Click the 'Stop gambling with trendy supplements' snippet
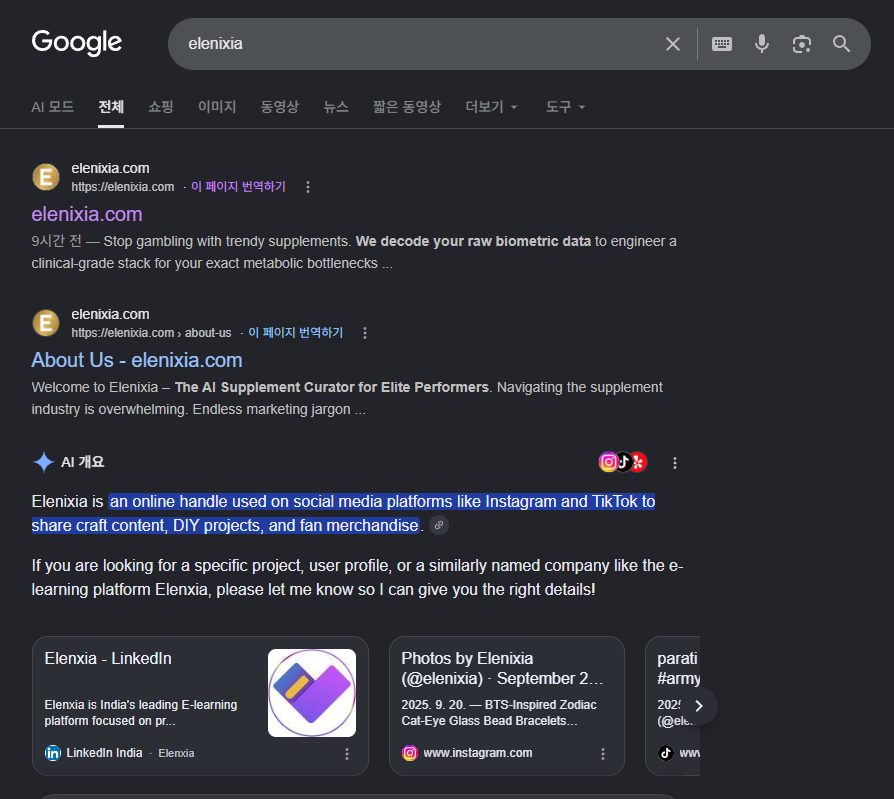This screenshot has width=894, height=799. (x=354, y=252)
